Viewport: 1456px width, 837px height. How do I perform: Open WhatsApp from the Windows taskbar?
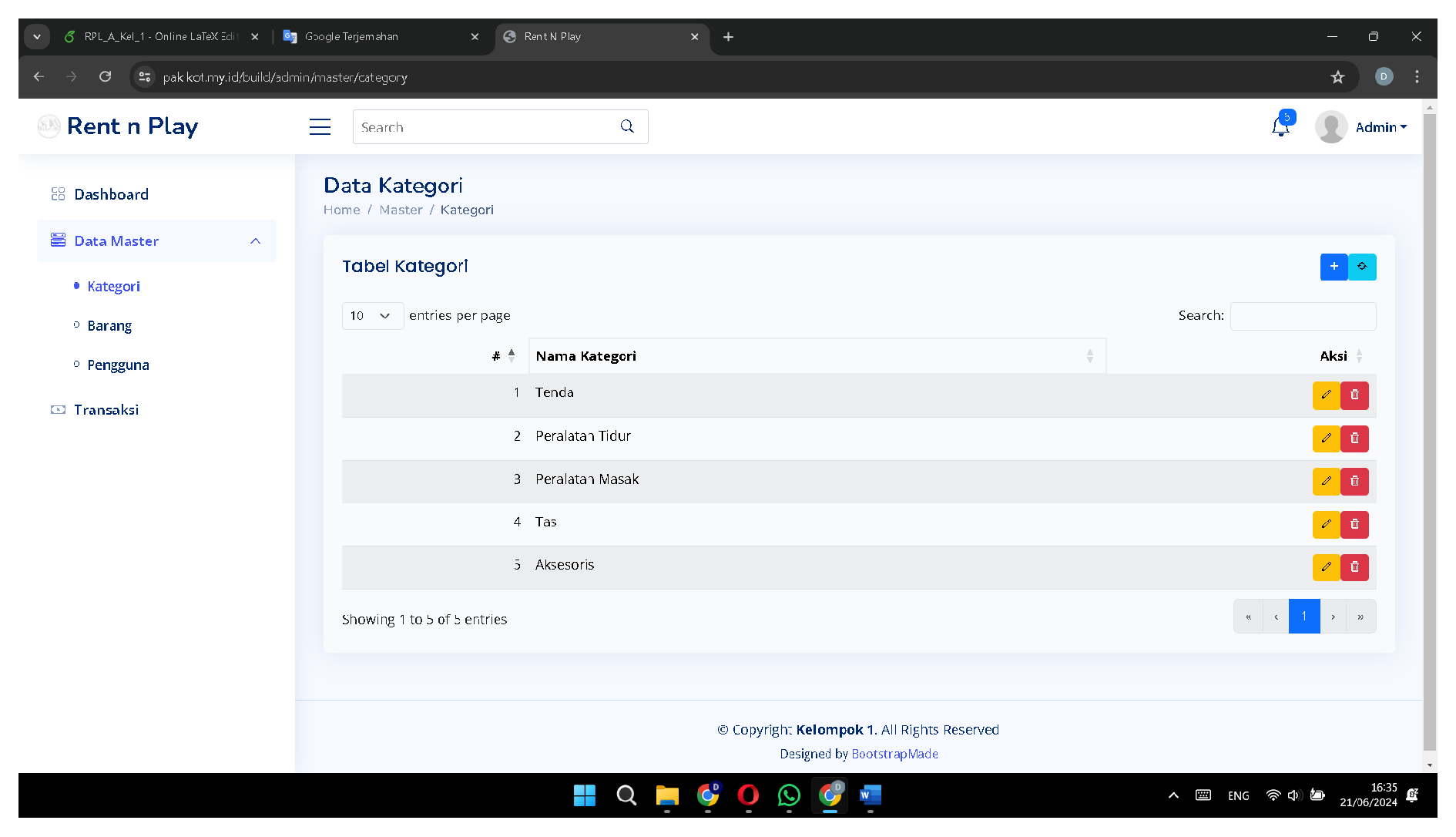pos(788,795)
